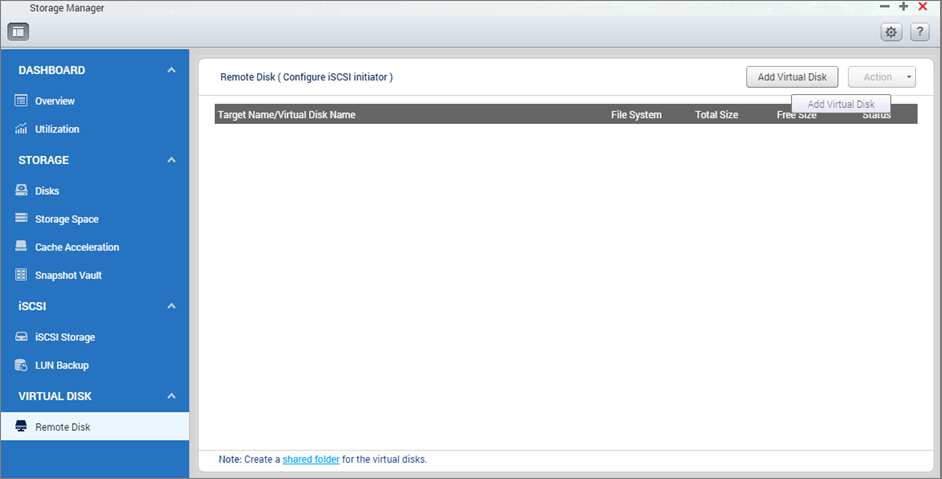942x479 pixels.
Task: Click the Storage Space icon
Action: pyautogui.click(x=21, y=219)
